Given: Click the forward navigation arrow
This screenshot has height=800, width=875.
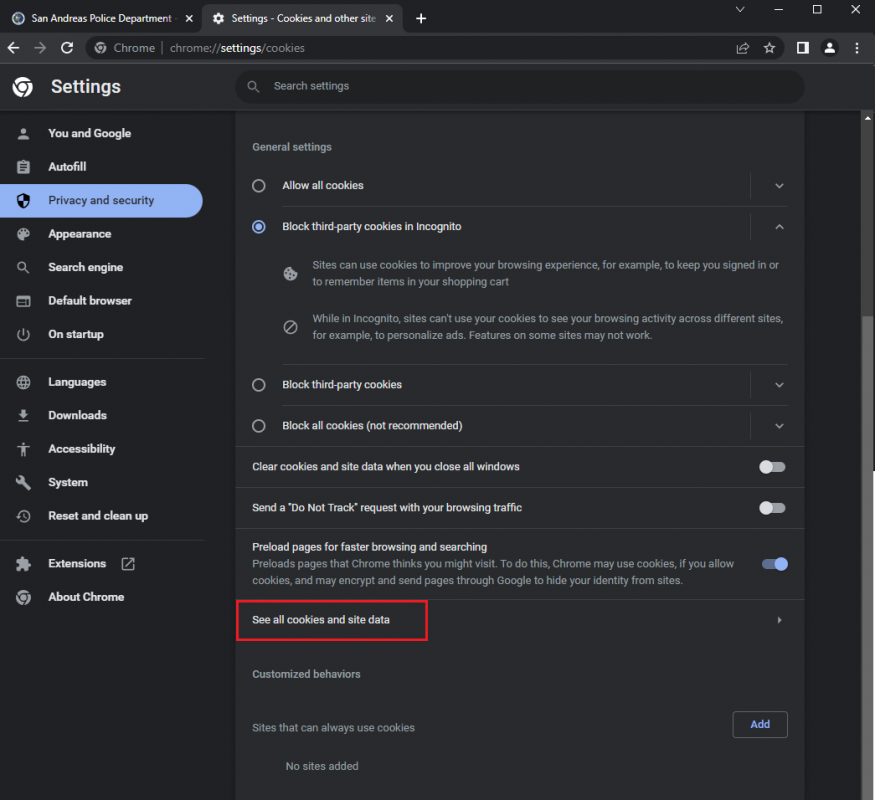Looking at the screenshot, I should coord(40,48).
